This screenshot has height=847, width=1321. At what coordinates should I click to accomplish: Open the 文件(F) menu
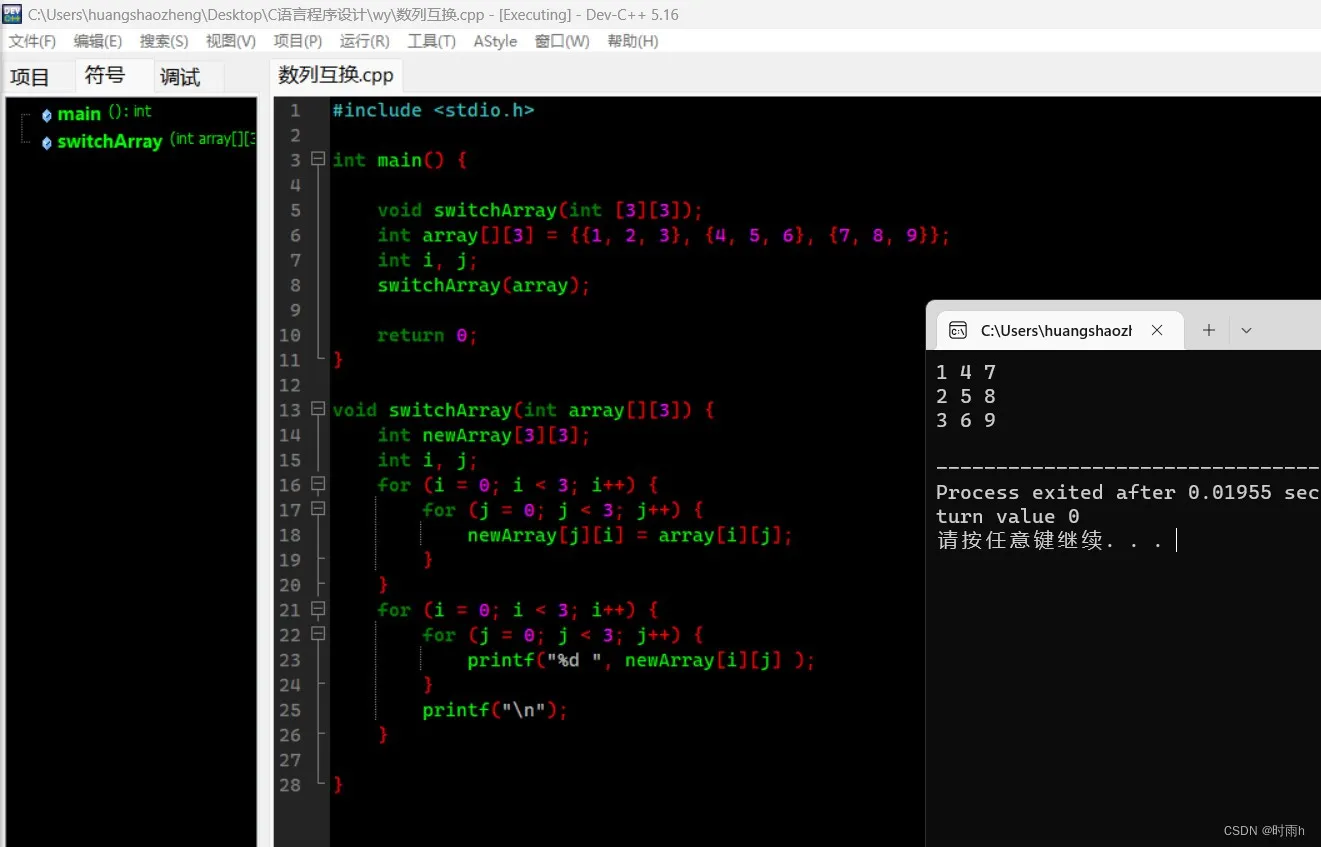[32, 41]
